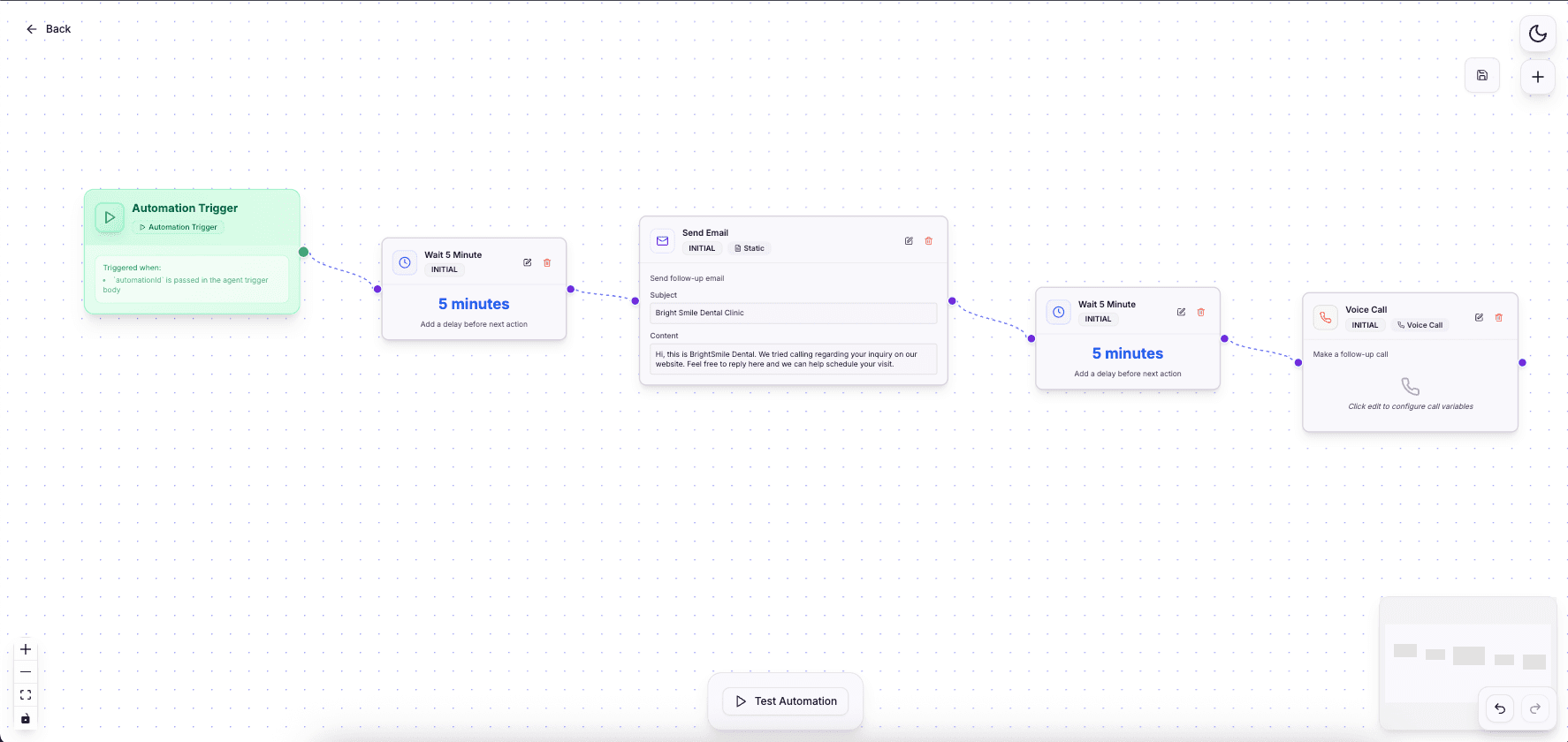Screen dimensions: 1568x742
Task: Delete the Send Email node
Action: [929, 241]
